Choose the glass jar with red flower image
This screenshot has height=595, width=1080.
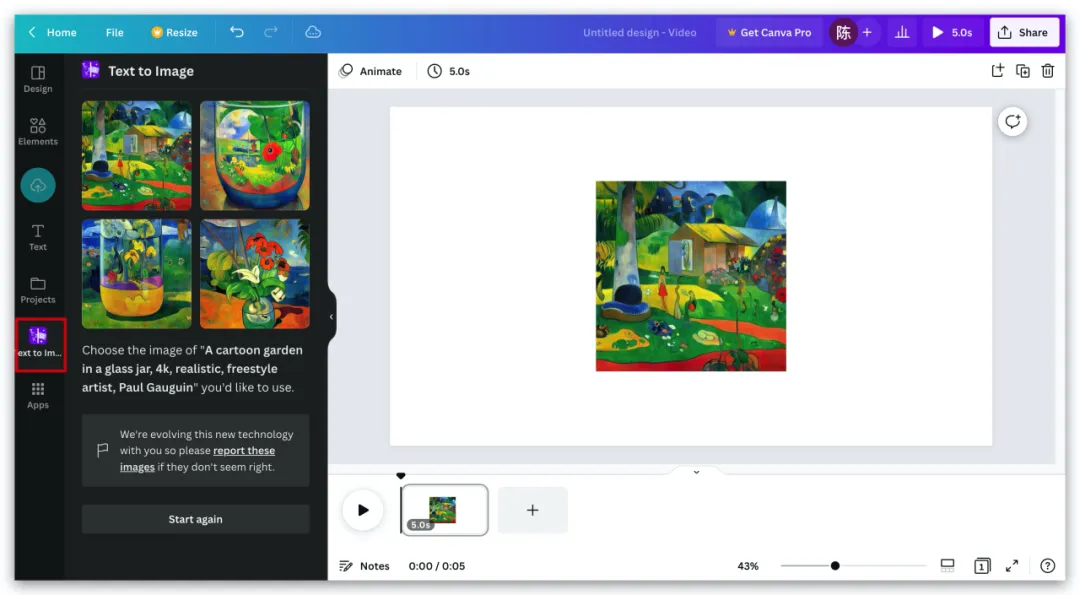pos(255,156)
